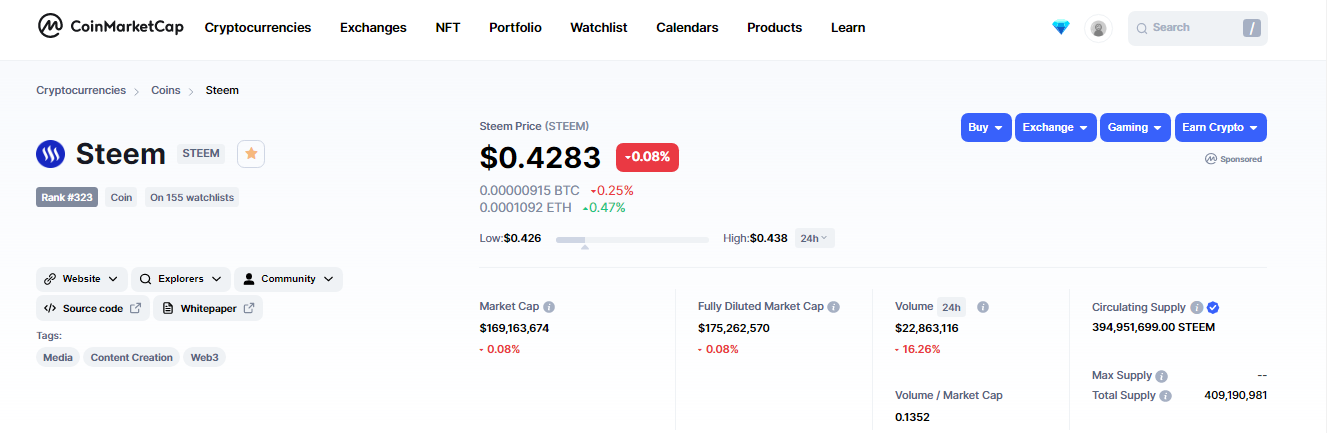The image size is (1327, 433).
Task: Click the Market Cap value $169,163,674
Action: 514,328
